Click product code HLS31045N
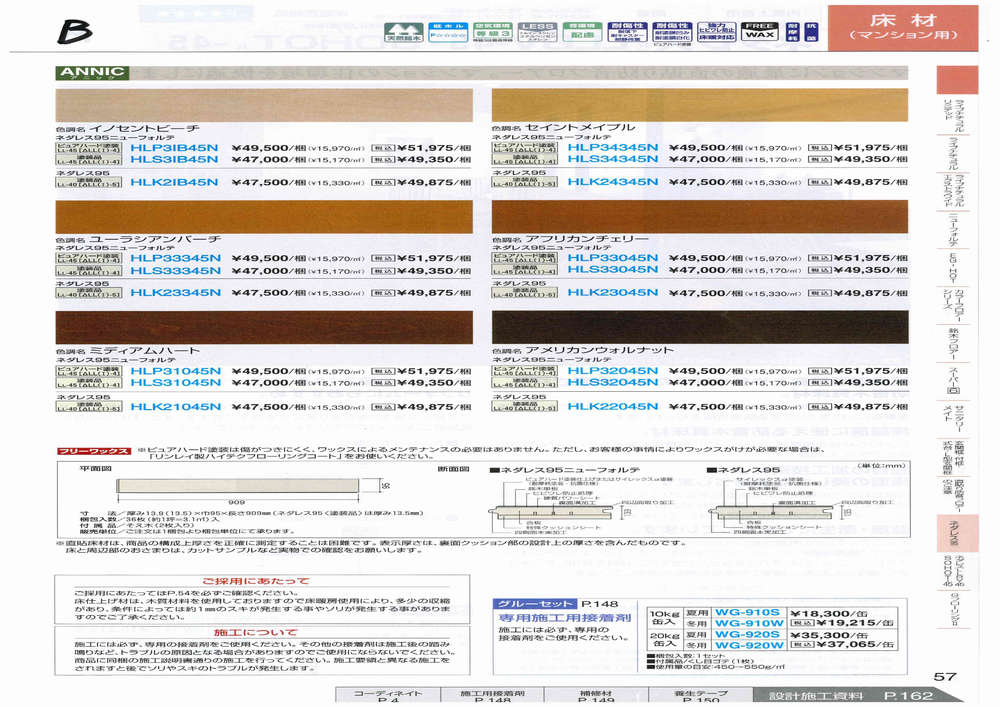 [x=175, y=383]
